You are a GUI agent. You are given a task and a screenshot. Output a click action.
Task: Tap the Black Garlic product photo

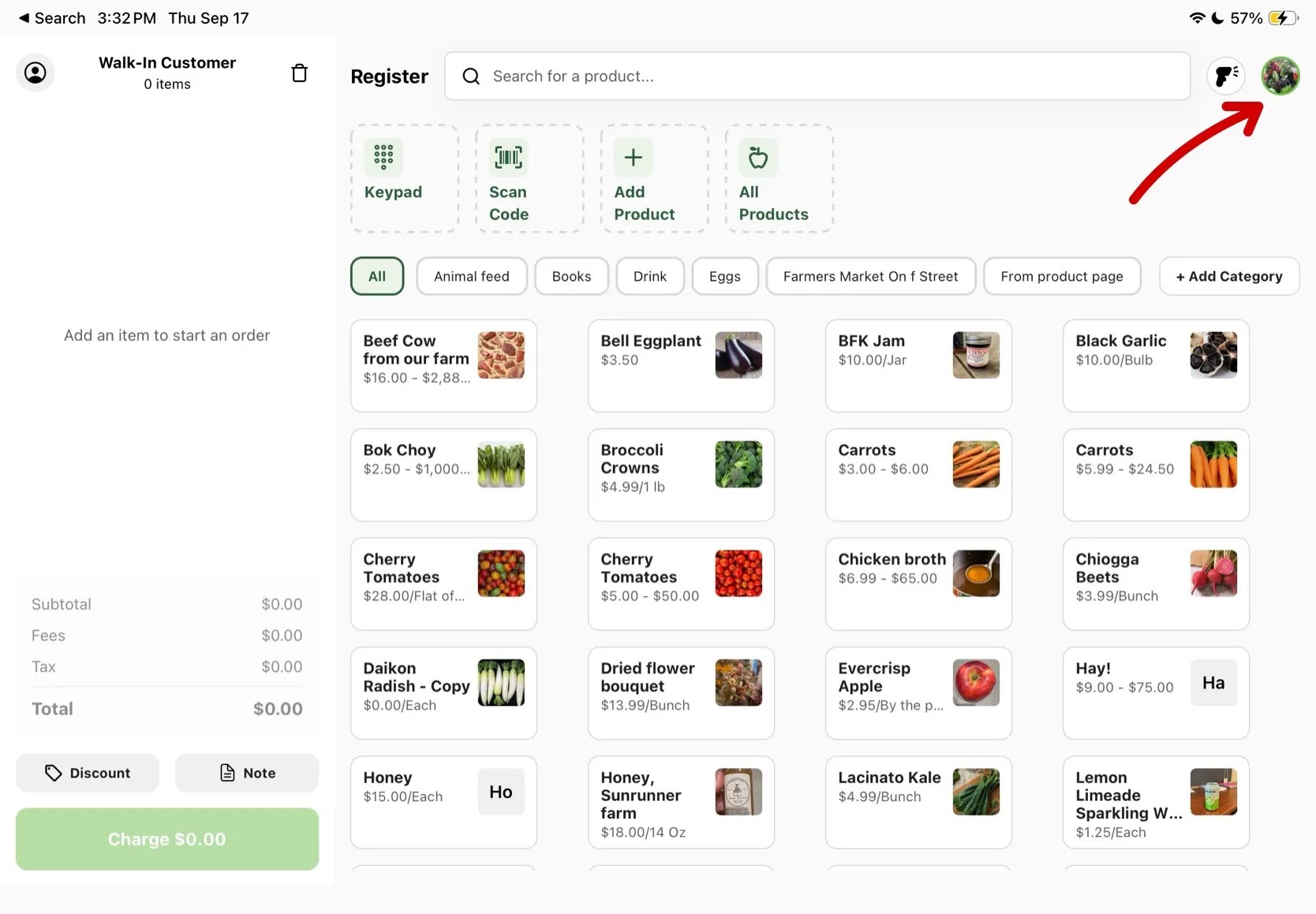[x=1213, y=355]
